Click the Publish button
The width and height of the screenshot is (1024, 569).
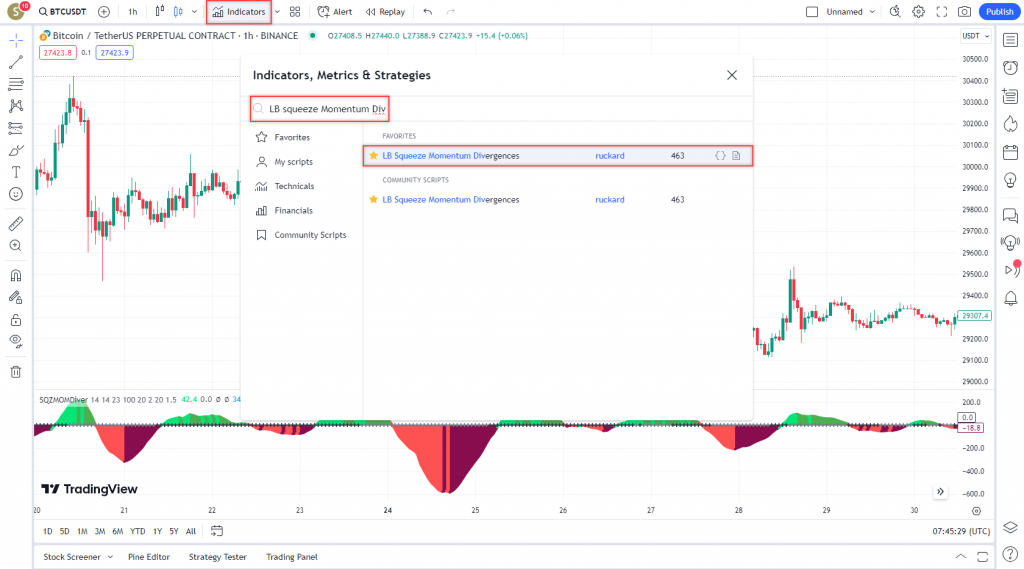(998, 12)
